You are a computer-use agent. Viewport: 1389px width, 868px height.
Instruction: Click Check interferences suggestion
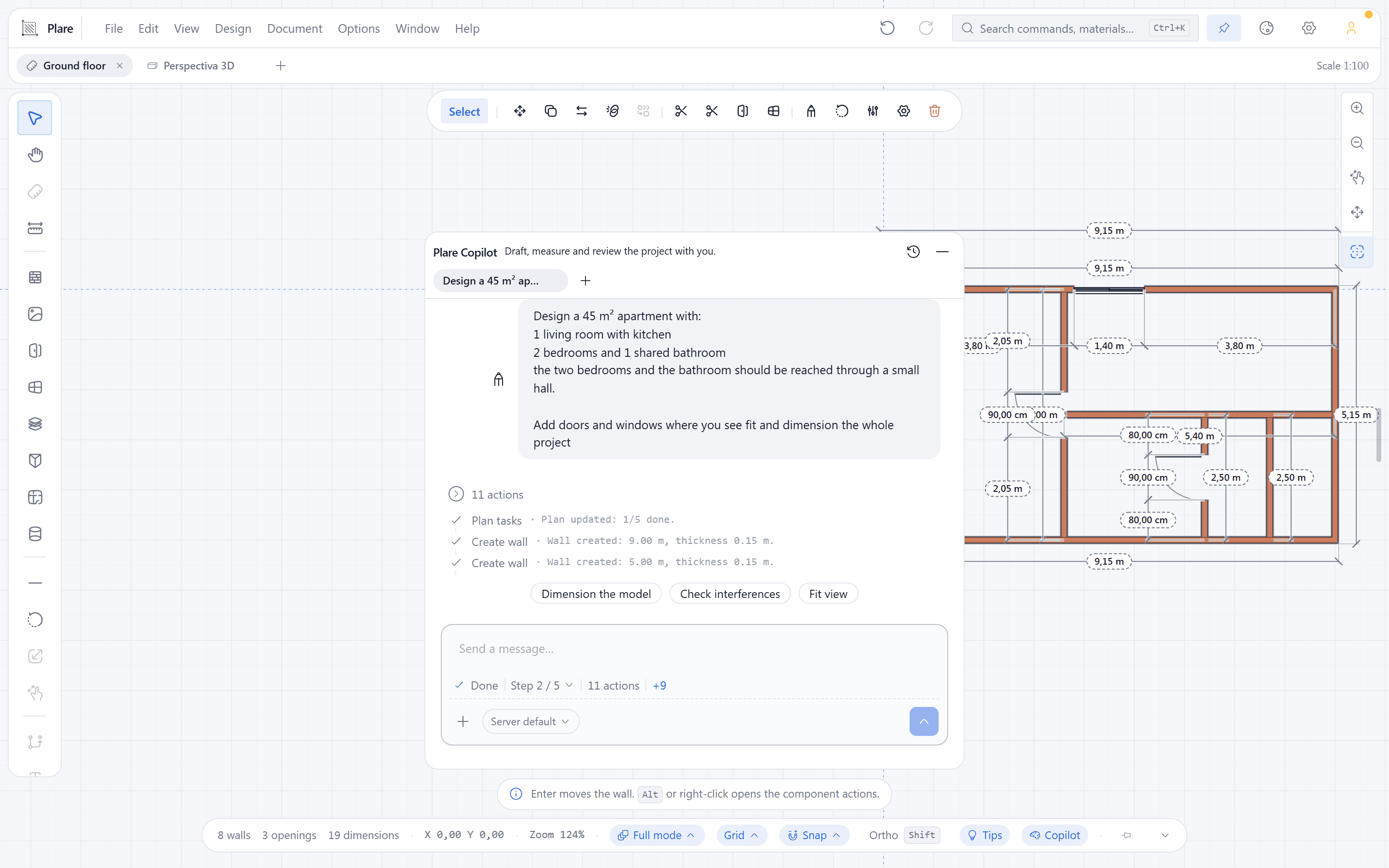730,594
